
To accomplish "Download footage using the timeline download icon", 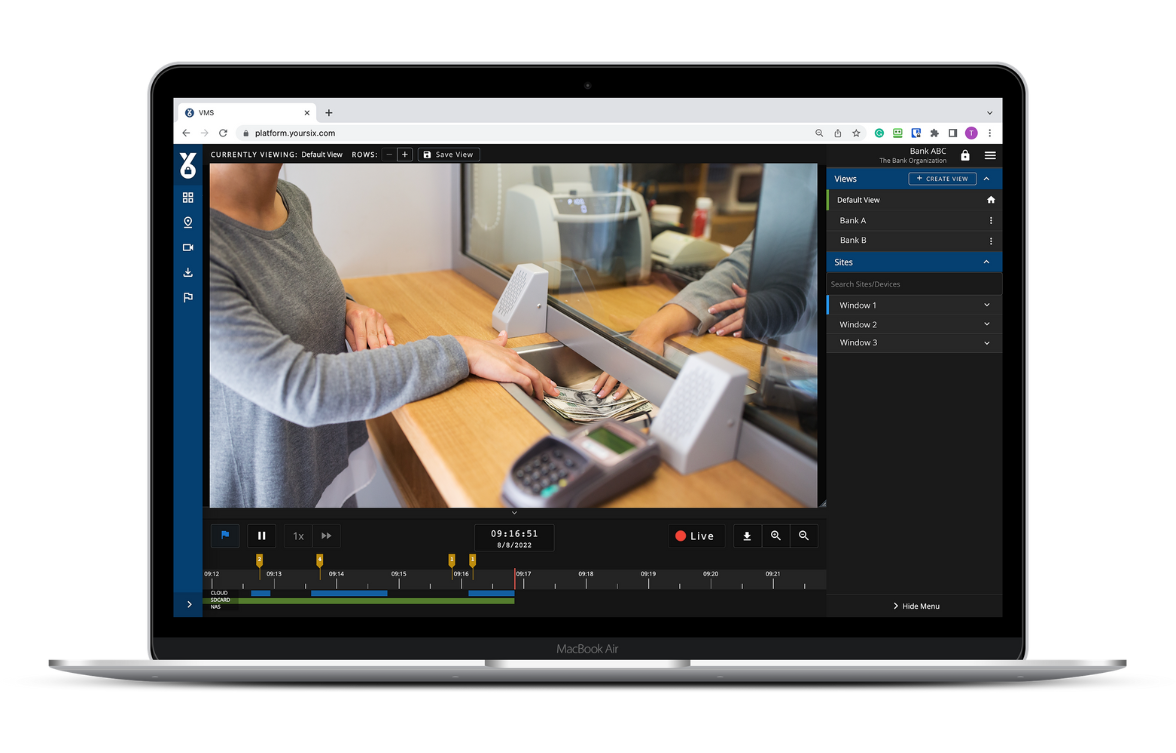I will point(747,536).
